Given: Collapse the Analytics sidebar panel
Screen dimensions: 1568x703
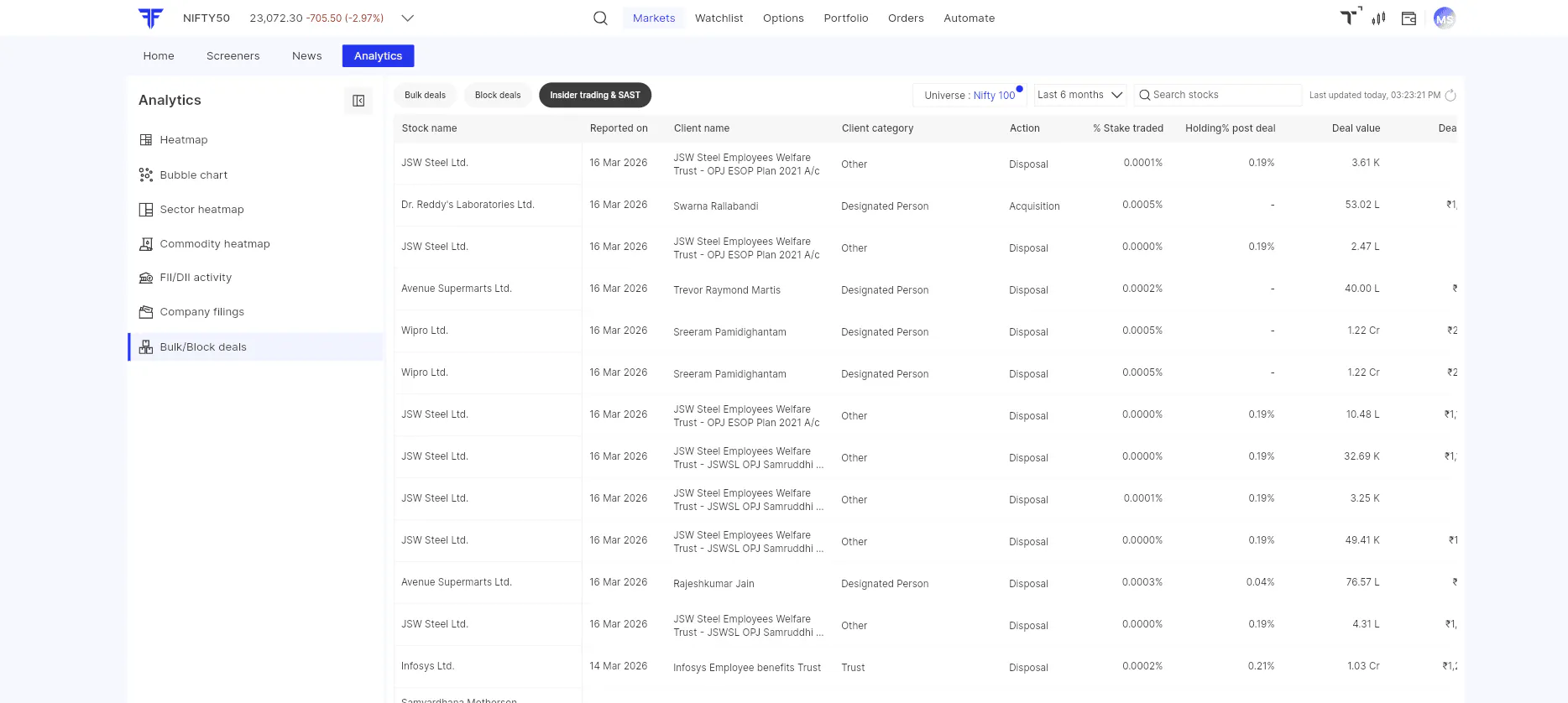Looking at the screenshot, I should [x=358, y=101].
